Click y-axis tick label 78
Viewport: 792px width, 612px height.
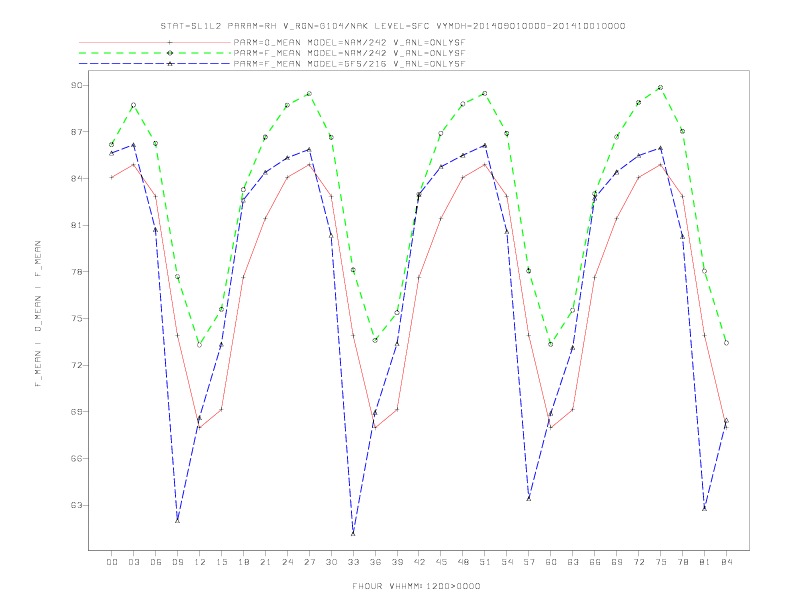point(76,272)
